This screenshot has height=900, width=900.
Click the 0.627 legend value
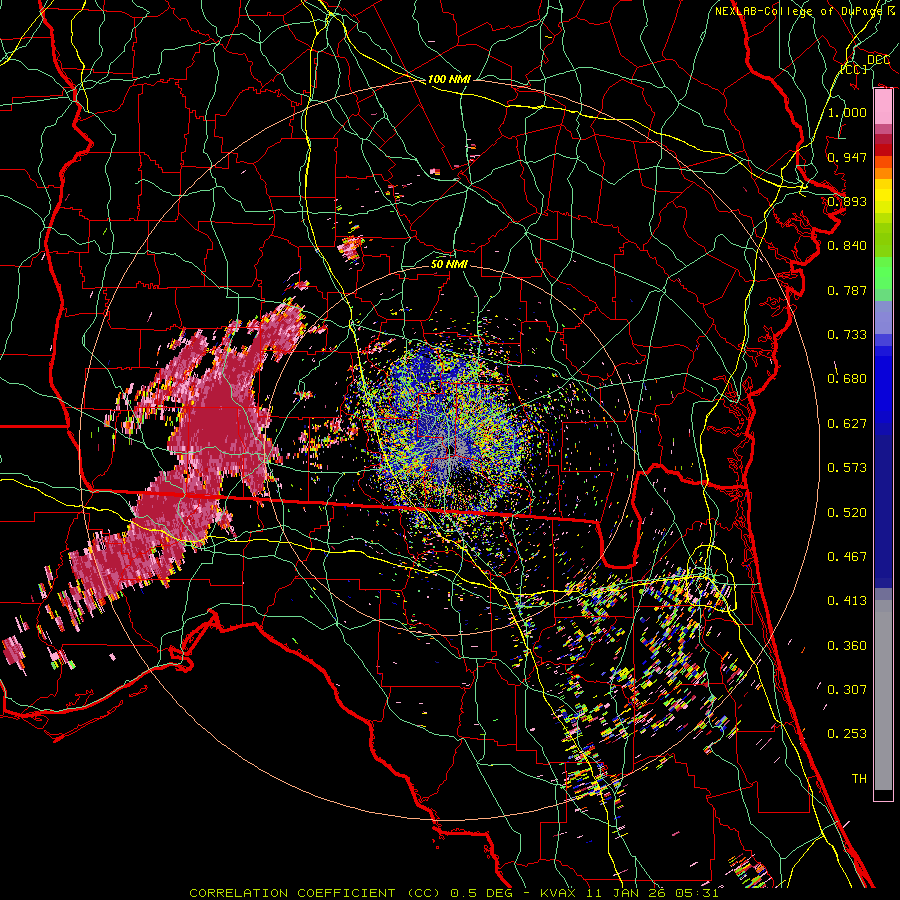[x=847, y=424]
